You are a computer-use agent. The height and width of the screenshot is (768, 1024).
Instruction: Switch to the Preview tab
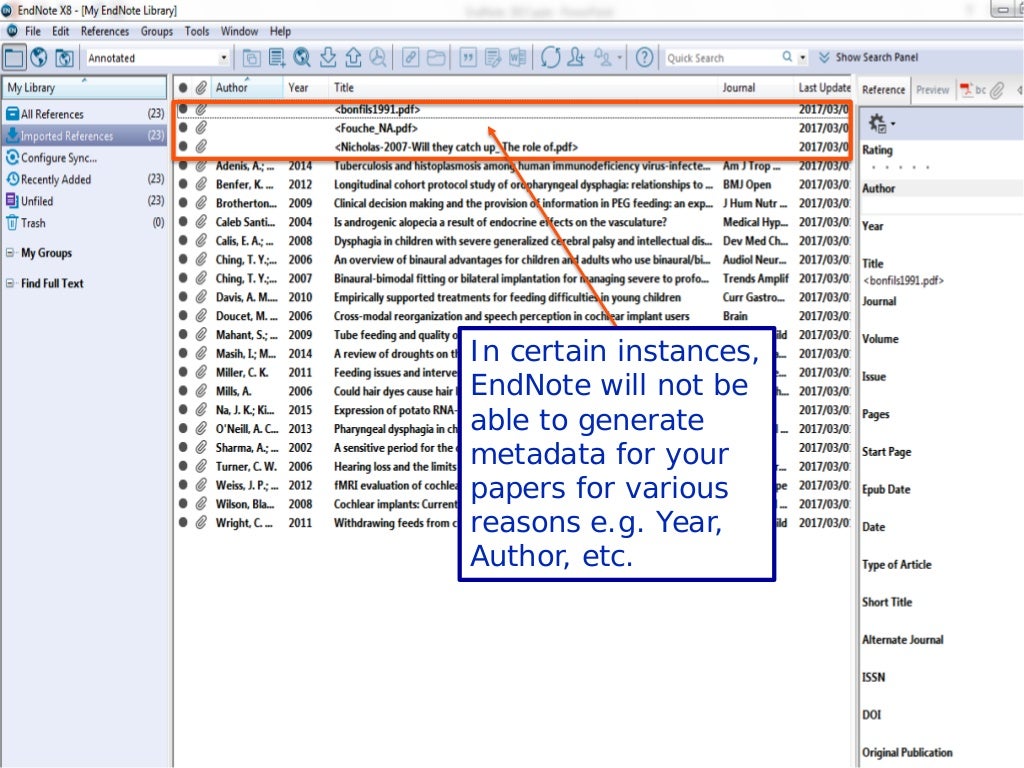(x=932, y=90)
